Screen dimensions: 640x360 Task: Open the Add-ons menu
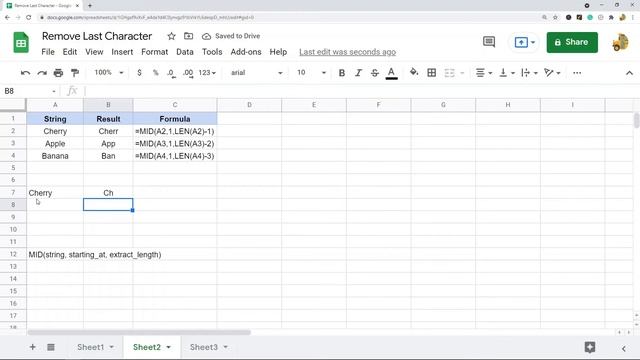pyautogui.click(x=246, y=52)
